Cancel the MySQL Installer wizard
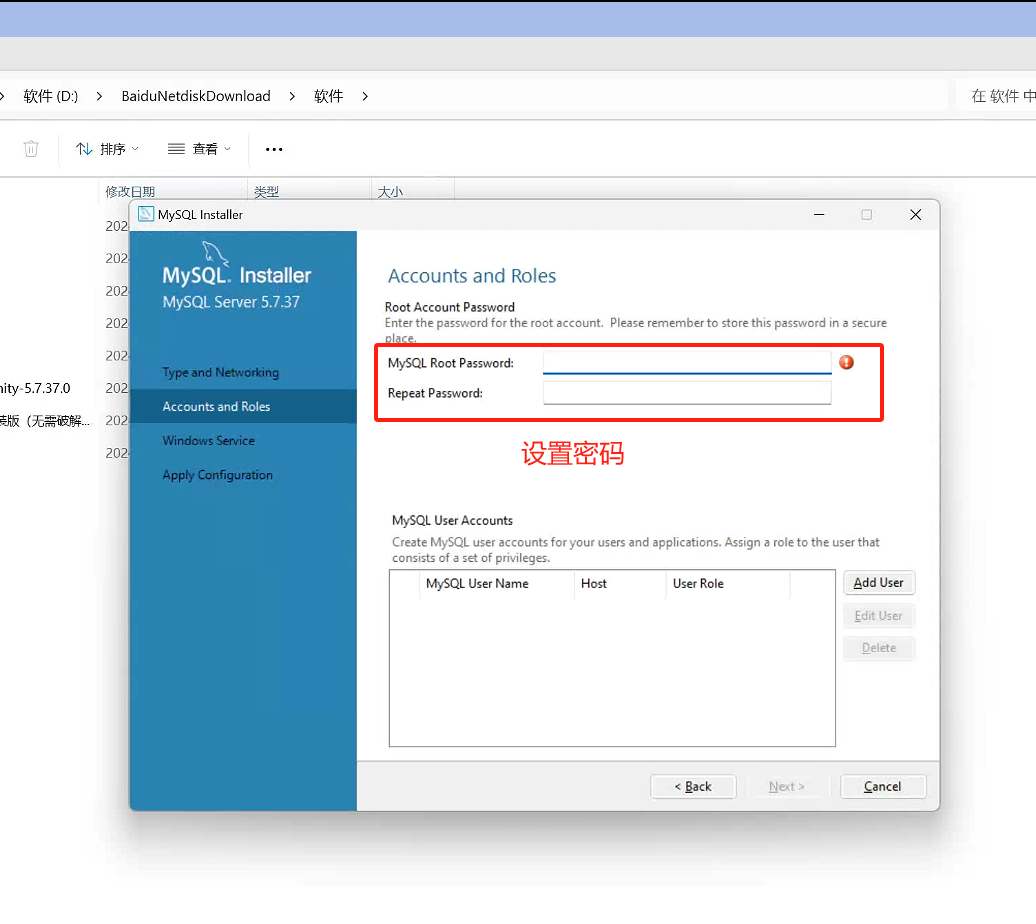Screen dimensions: 1036x924 point(883,787)
